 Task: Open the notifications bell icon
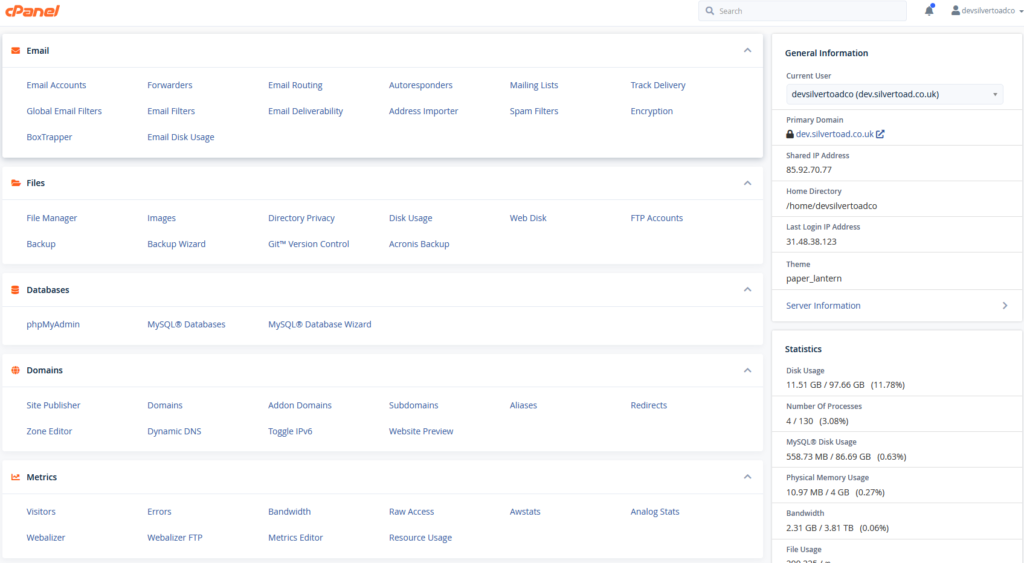pyautogui.click(x=929, y=11)
